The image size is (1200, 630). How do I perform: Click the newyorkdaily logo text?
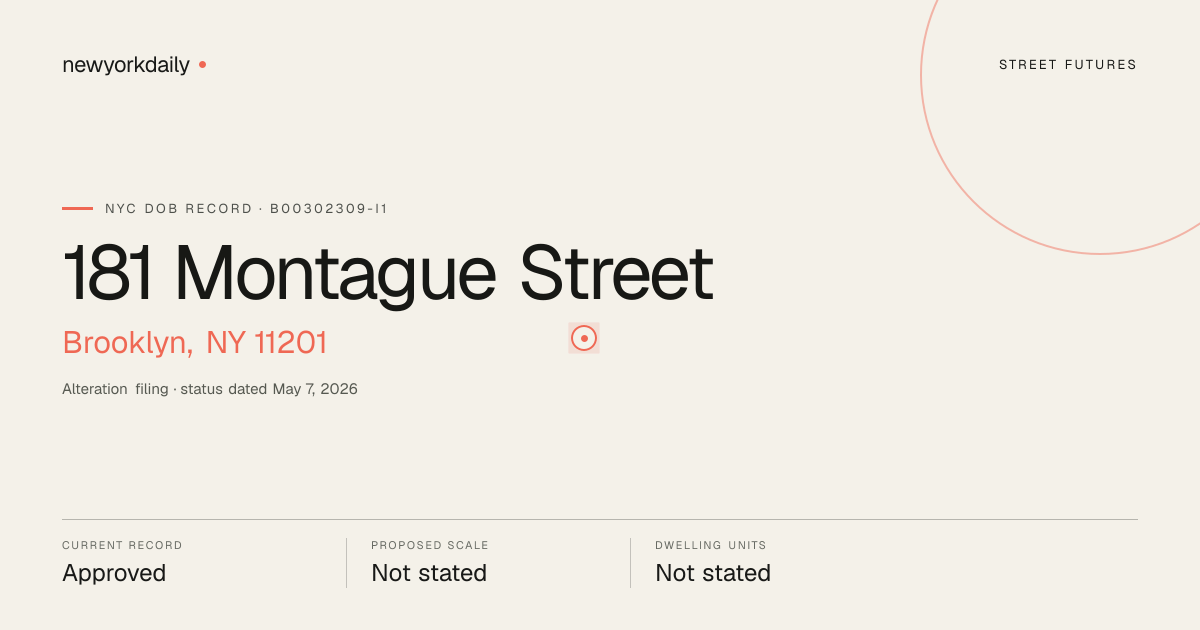126,66
